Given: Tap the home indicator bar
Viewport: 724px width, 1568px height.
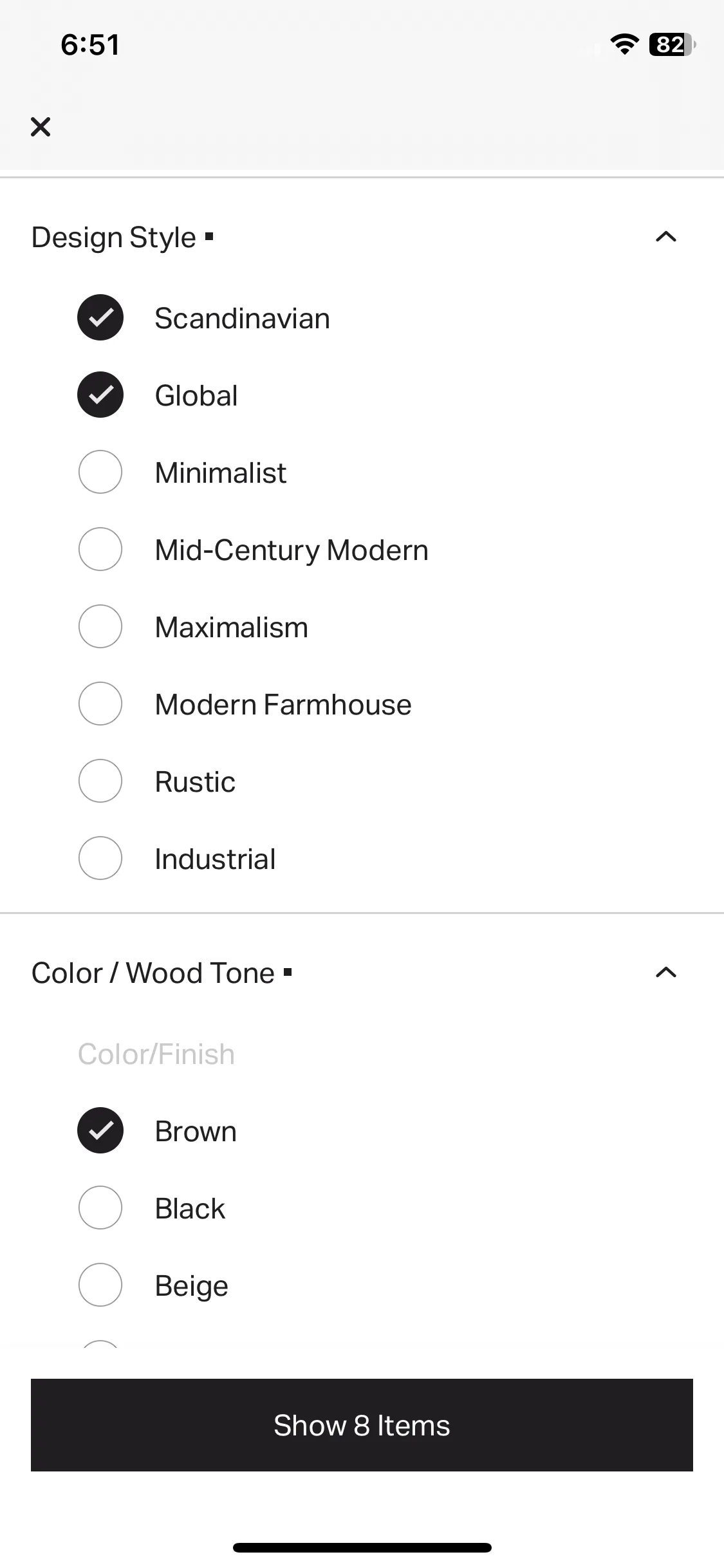Looking at the screenshot, I should 362,1547.
